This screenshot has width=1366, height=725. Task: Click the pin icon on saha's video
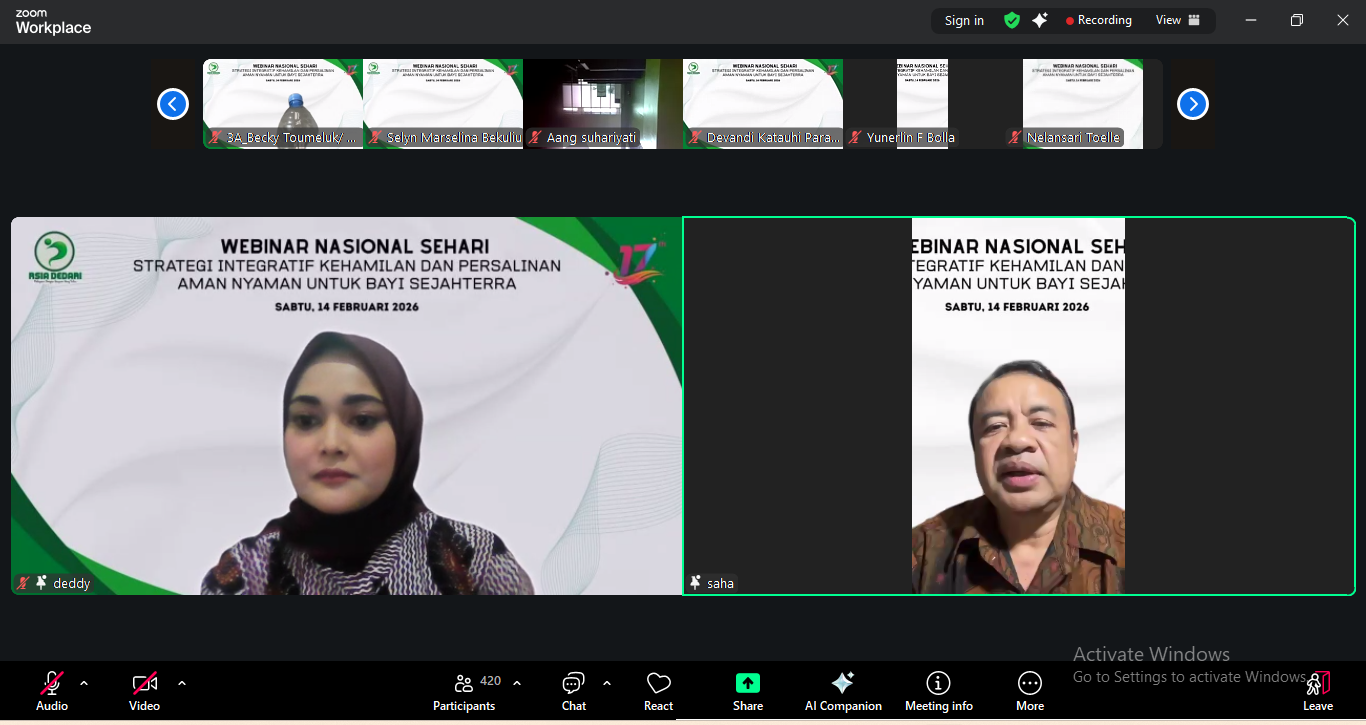695,582
